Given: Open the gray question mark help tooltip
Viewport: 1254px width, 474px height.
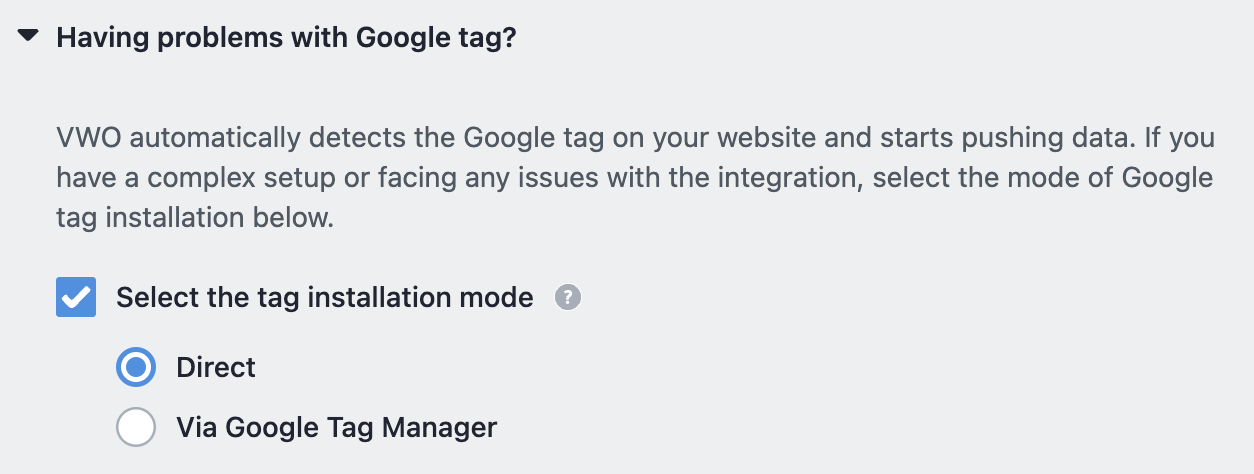Looking at the screenshot, I should coord(568,297).
